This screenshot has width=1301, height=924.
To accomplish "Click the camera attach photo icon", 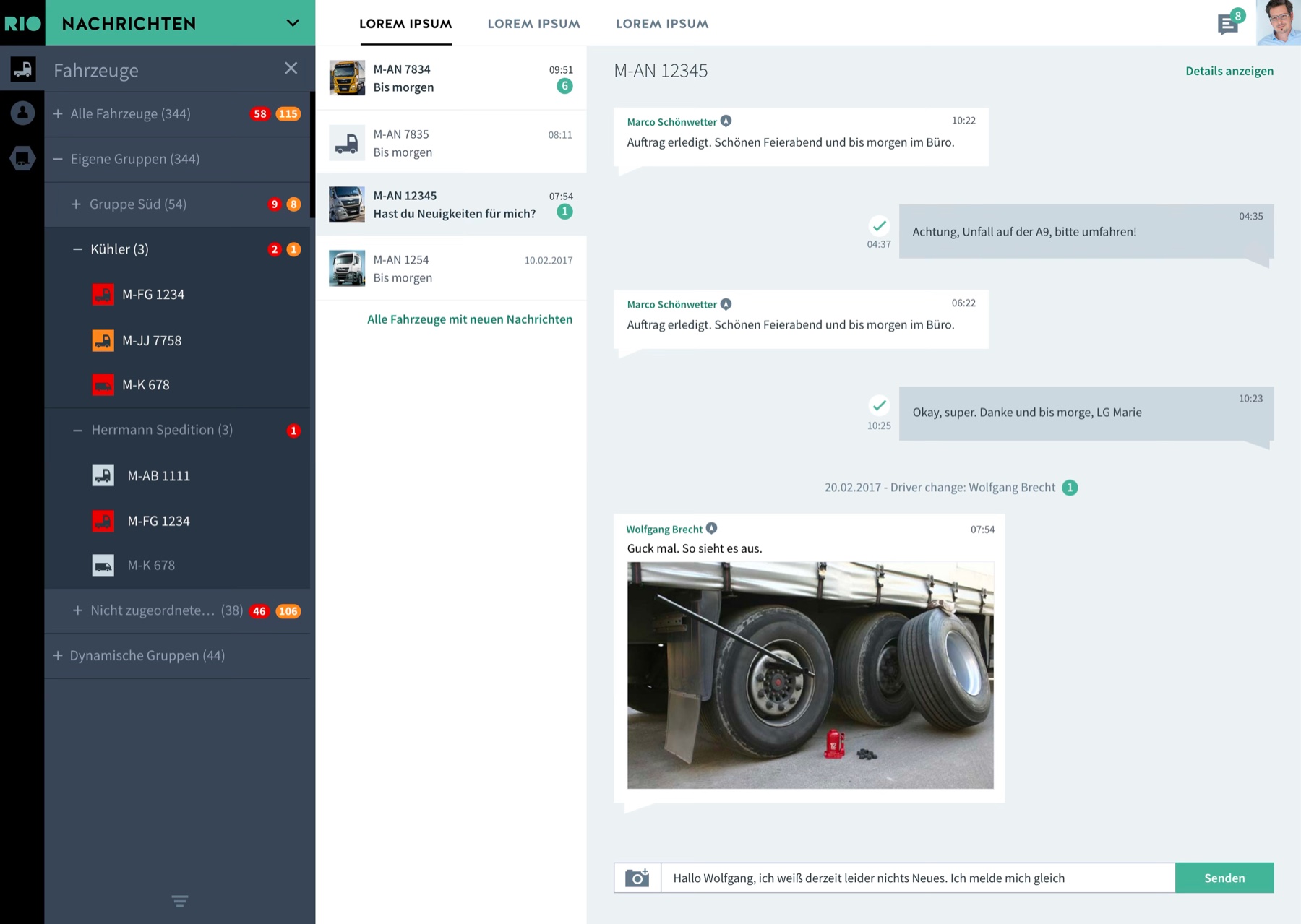I will point(637,878).
